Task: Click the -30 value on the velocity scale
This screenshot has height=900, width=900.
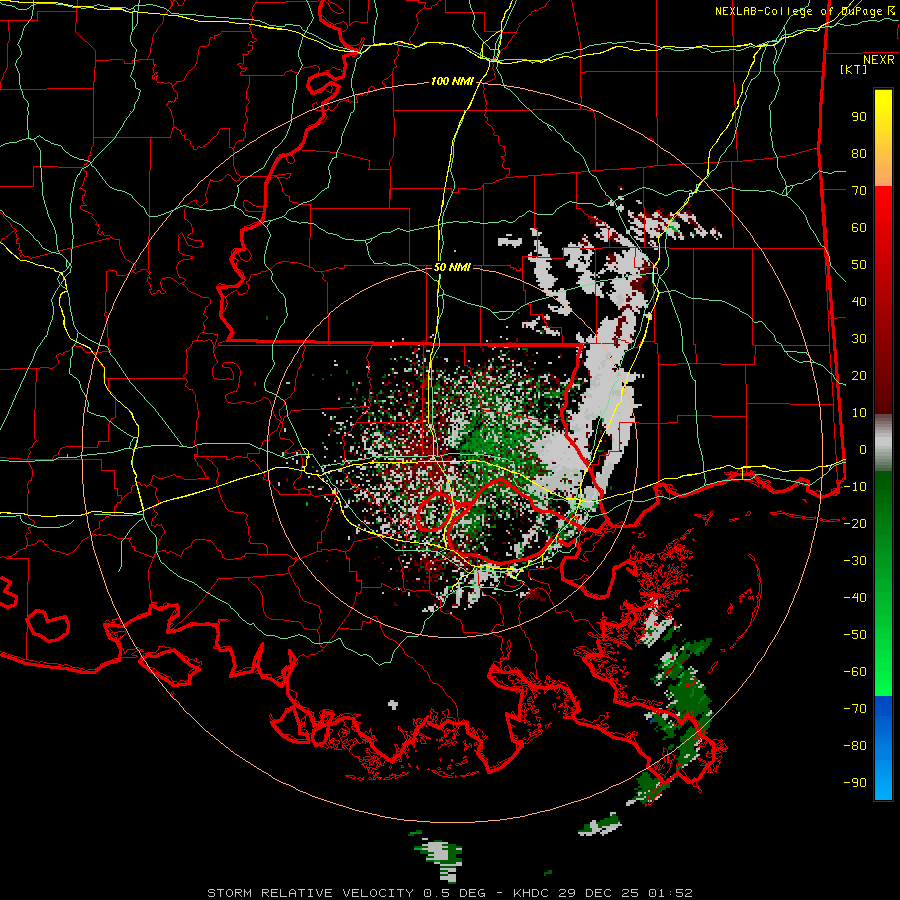Action: pyautogui.click(x=855, y=561)
